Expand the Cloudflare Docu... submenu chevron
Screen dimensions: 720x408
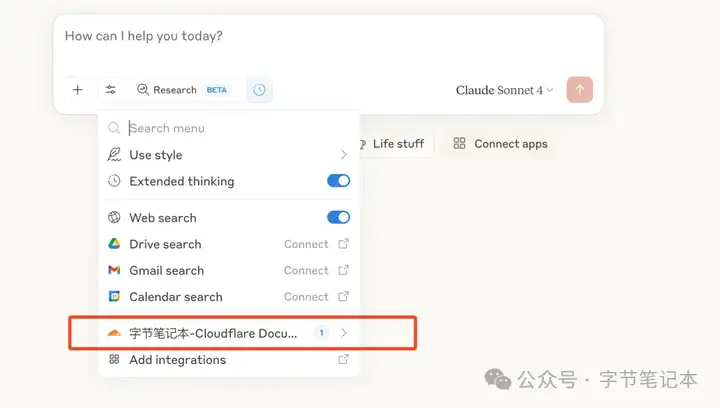click(x=343, y=333)
